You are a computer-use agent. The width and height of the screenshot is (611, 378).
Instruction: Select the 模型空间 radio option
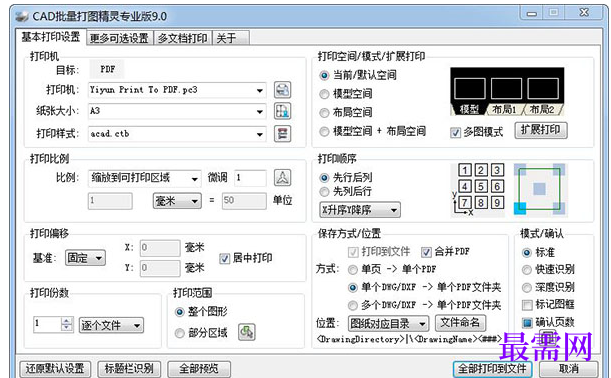324,94
